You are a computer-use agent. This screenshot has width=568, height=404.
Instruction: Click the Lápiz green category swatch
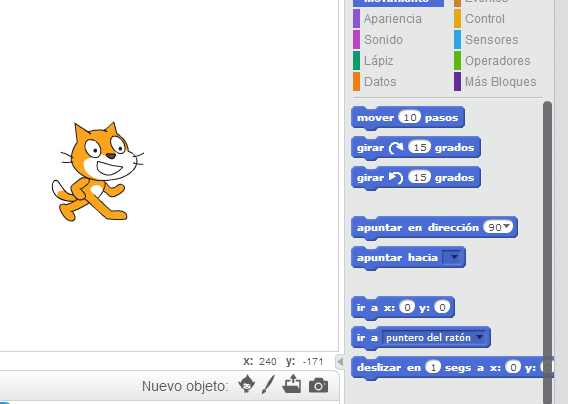tap(356, 61)
